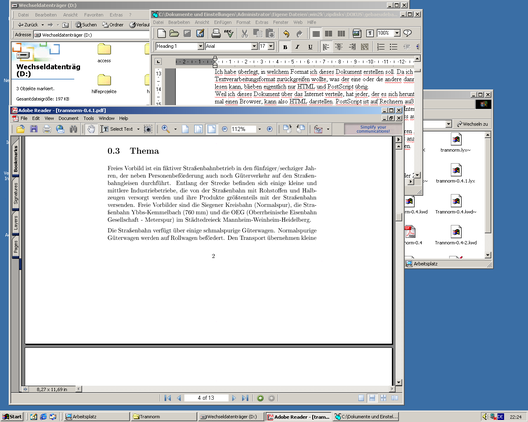Select Continuous page layout in status bar
The image size is (528, 422).
coord(372,398)
